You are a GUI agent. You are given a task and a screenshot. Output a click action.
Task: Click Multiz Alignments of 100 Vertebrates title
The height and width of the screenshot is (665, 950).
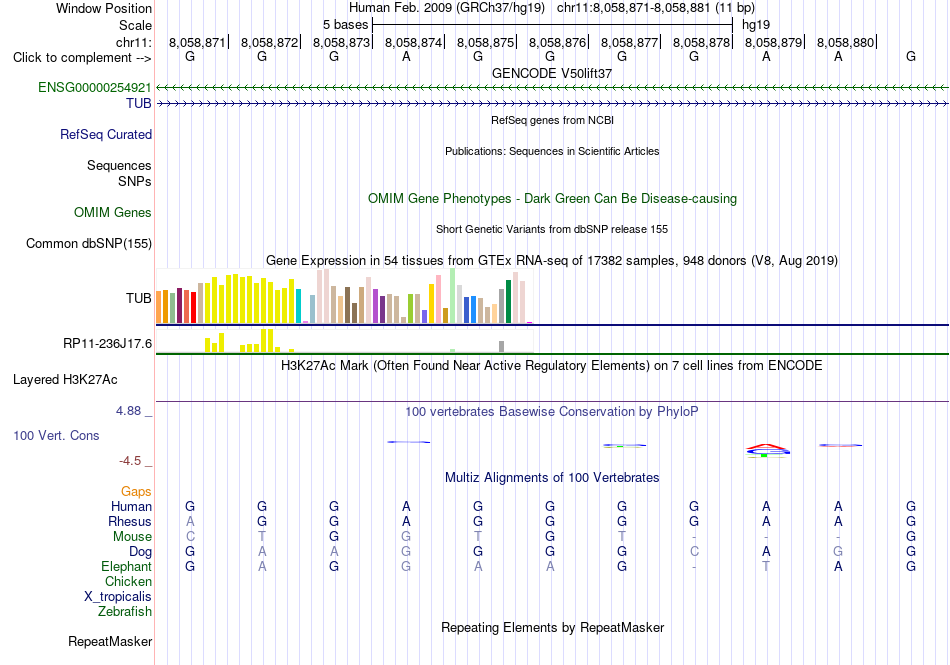click(552, 477)
